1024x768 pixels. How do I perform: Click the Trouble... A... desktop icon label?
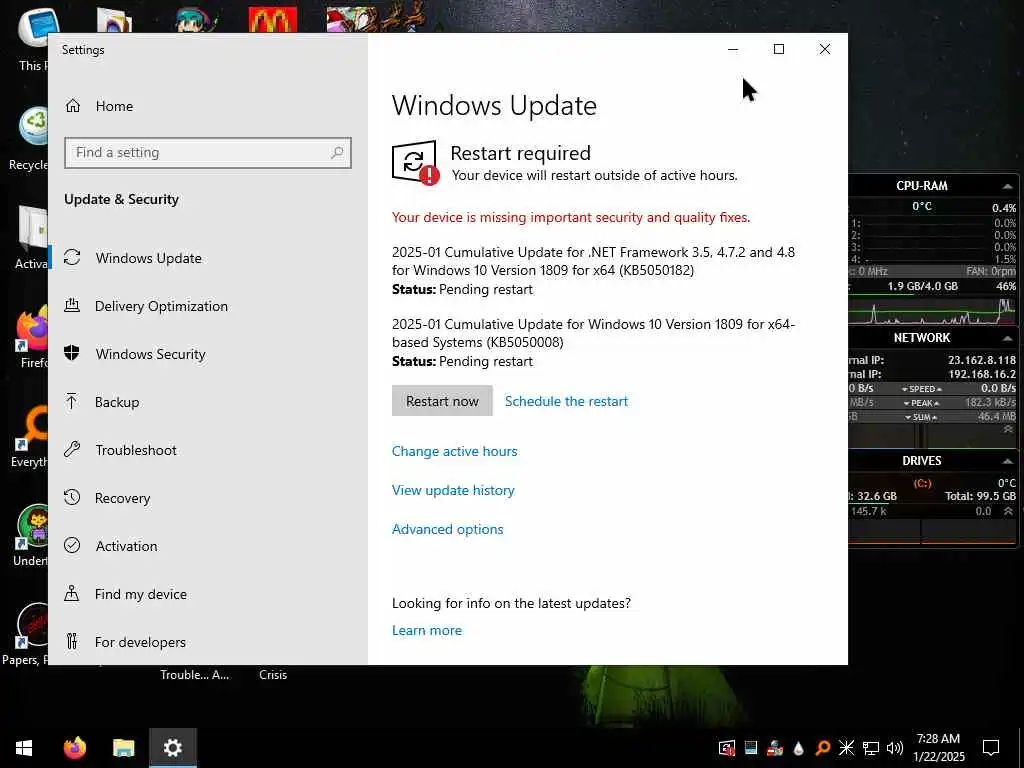[x=195, y=675]
